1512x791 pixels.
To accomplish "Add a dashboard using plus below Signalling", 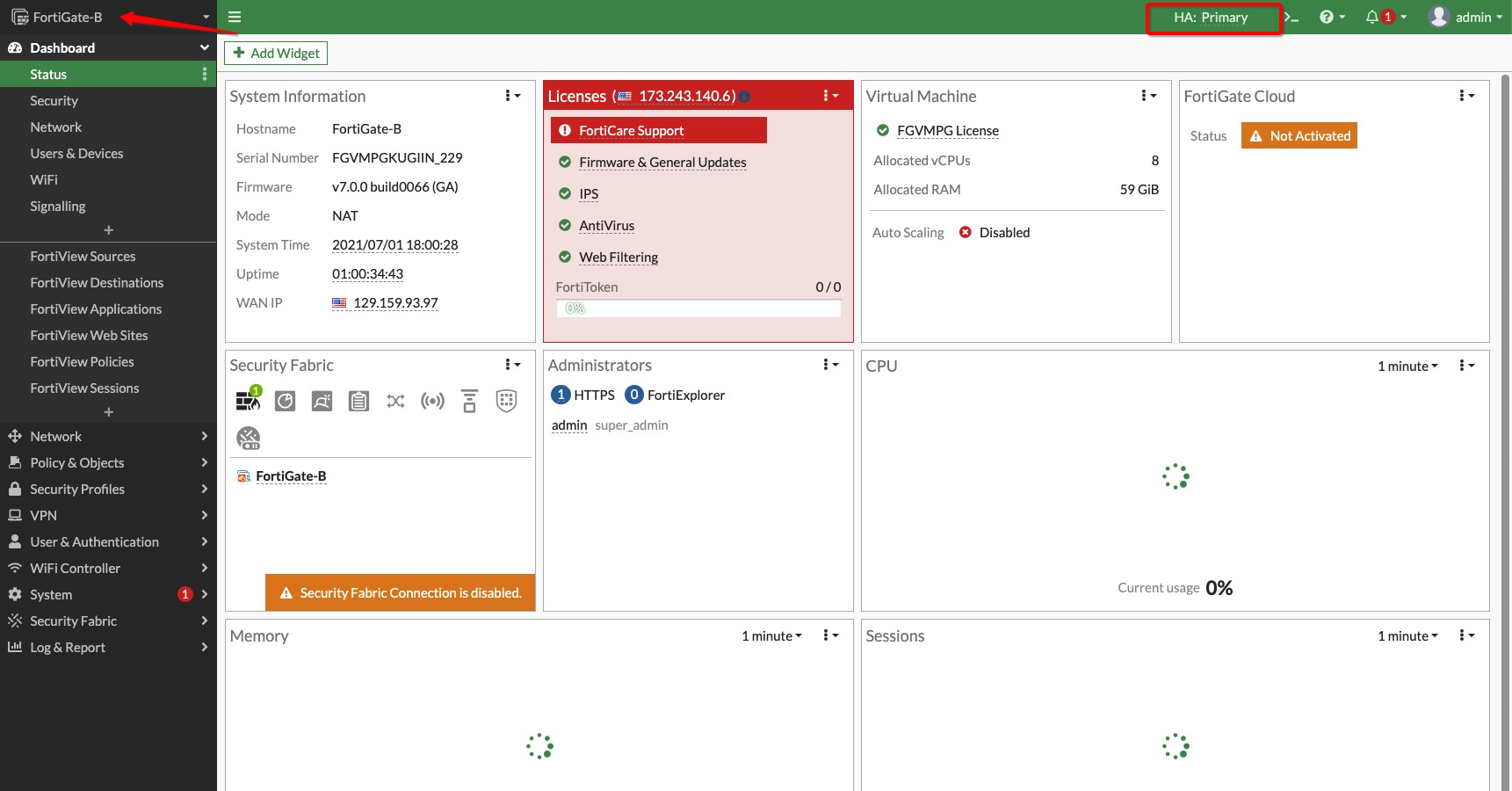I will pyautogui.click(x=109, y=230).
